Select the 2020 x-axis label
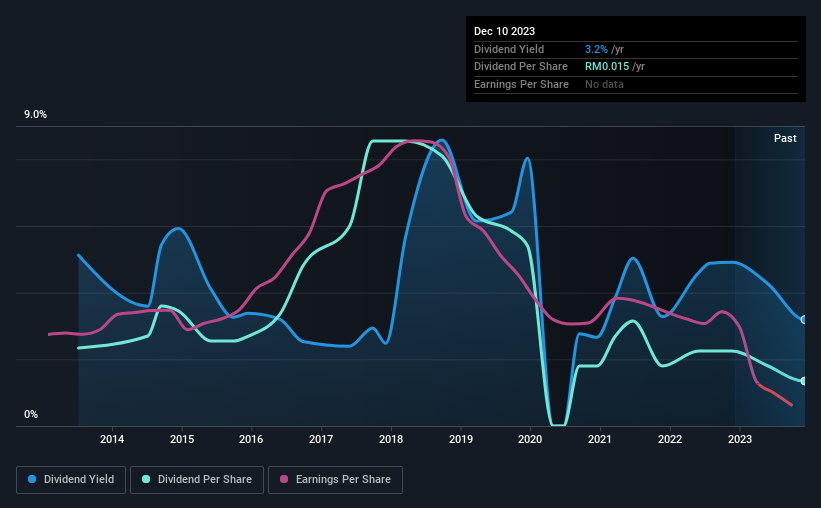 (x=530, y=439)
